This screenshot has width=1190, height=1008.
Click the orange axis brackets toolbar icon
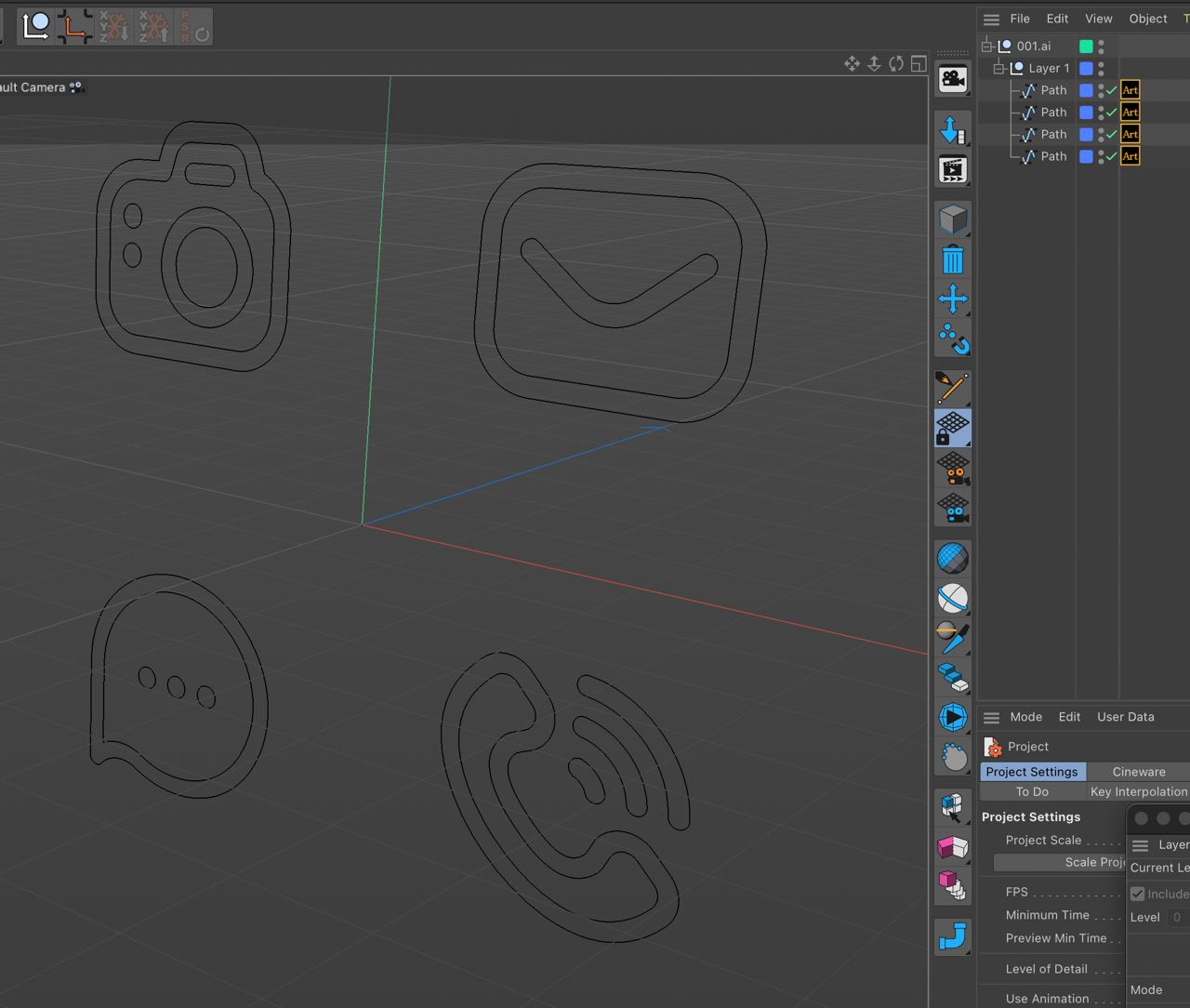(74, 26)
